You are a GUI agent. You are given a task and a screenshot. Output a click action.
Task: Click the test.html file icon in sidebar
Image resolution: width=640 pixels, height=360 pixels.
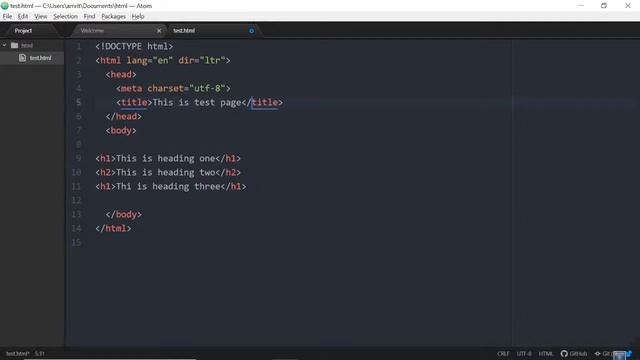pos(22,58)
